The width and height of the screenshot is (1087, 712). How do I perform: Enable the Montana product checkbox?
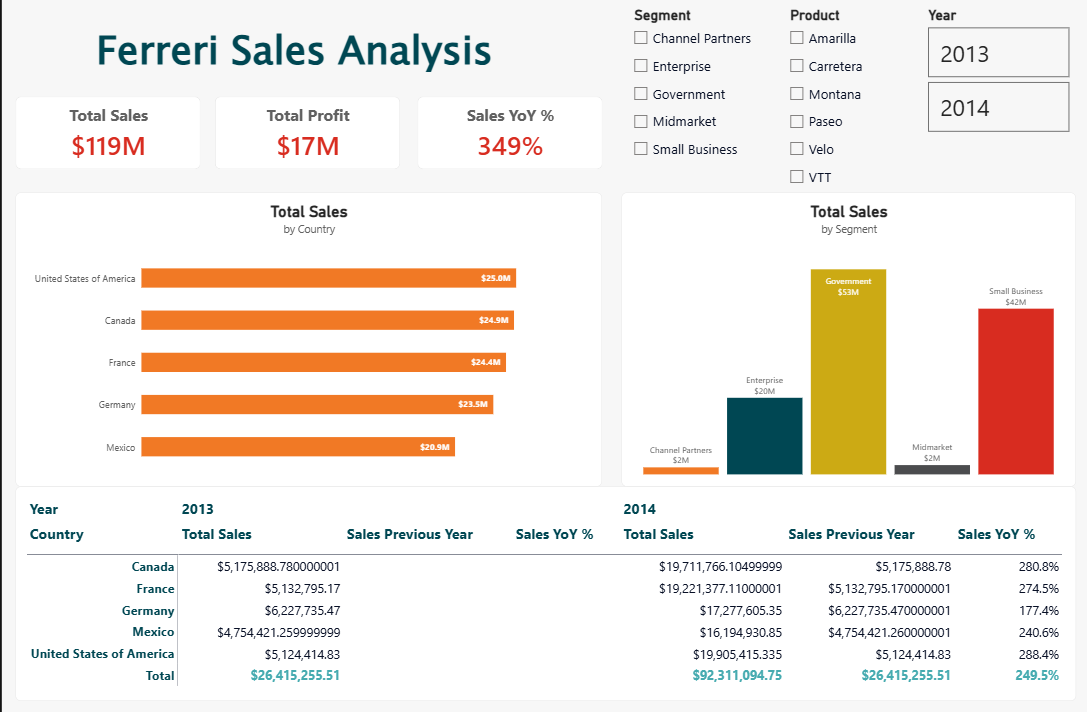pos(797,94)
